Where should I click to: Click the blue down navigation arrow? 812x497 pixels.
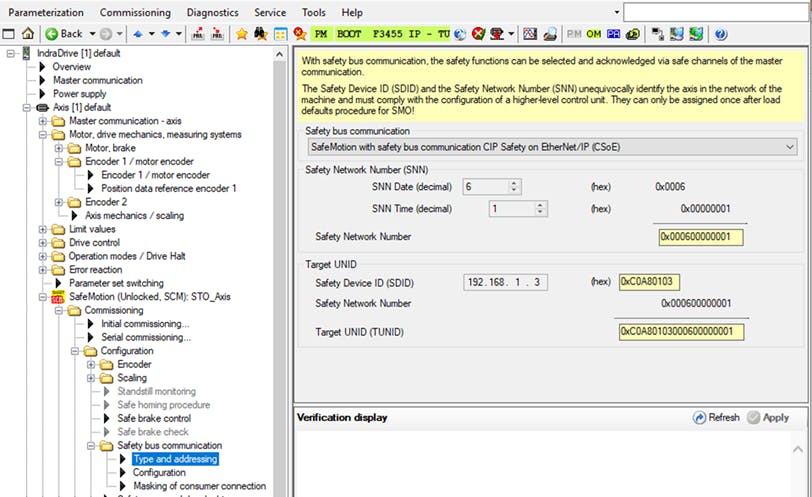click(165, 34)
